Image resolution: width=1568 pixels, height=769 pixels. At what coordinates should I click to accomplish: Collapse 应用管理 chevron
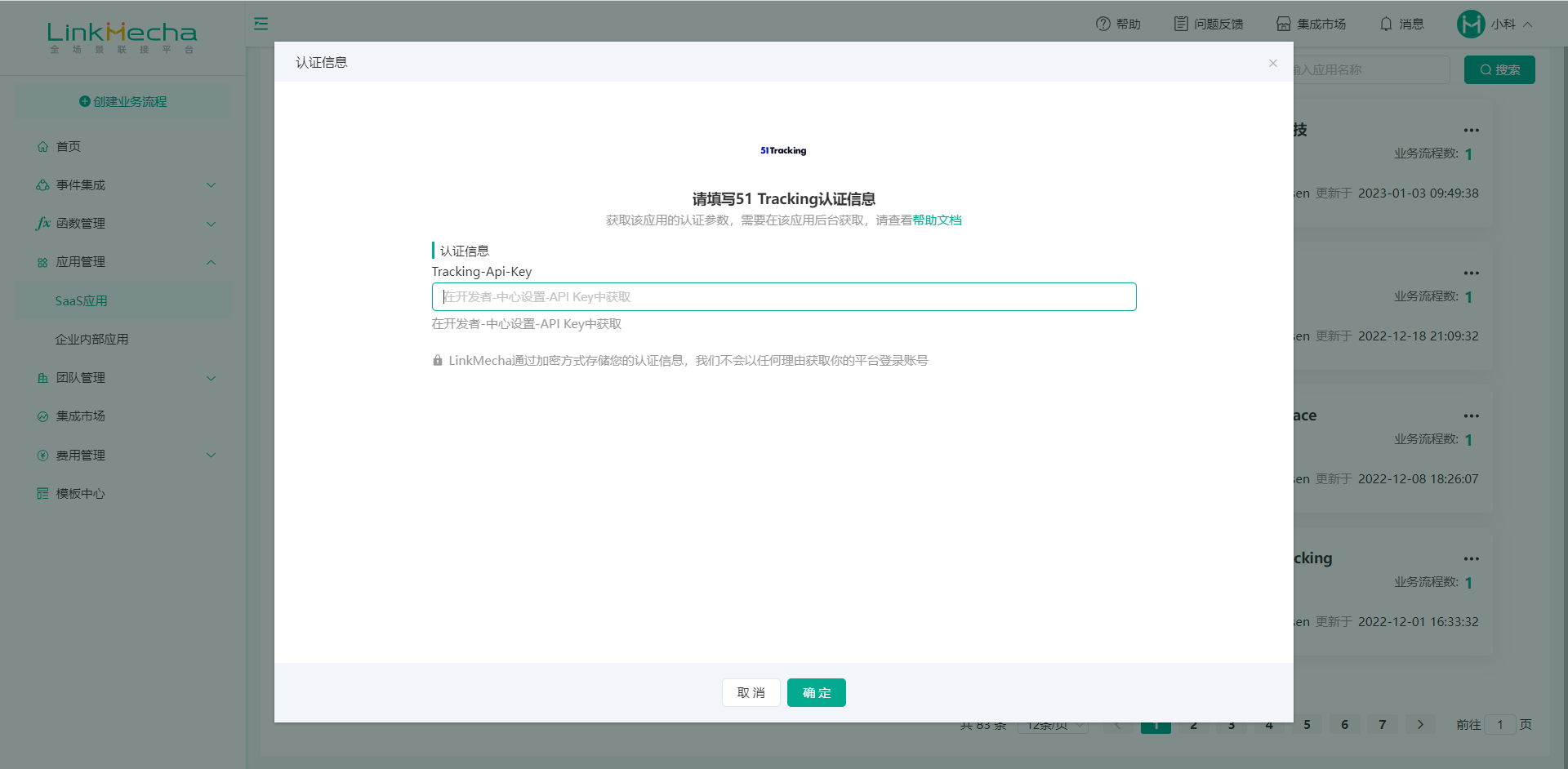[x=211, y=262]
